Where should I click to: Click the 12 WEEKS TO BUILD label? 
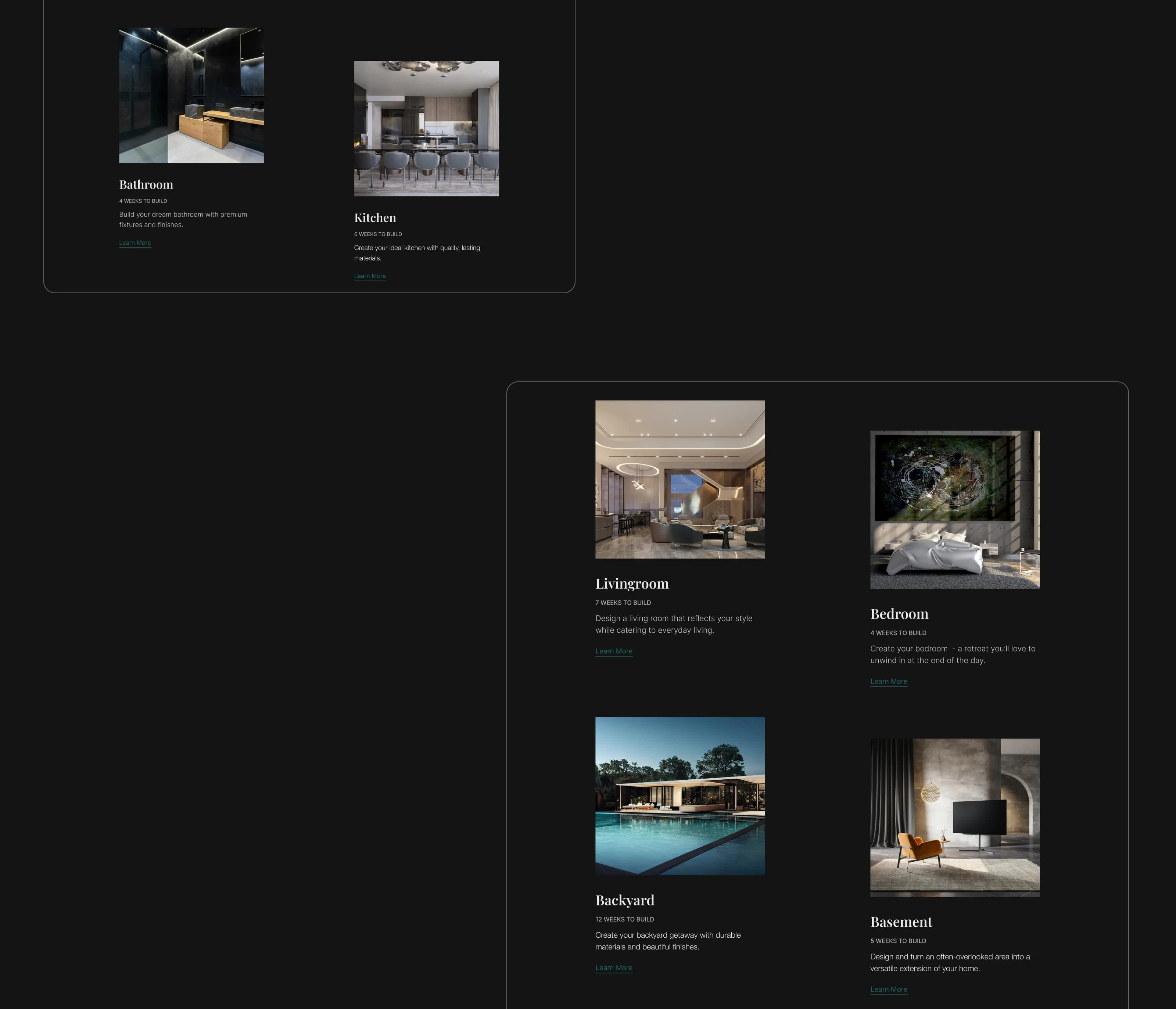(624, 919)
